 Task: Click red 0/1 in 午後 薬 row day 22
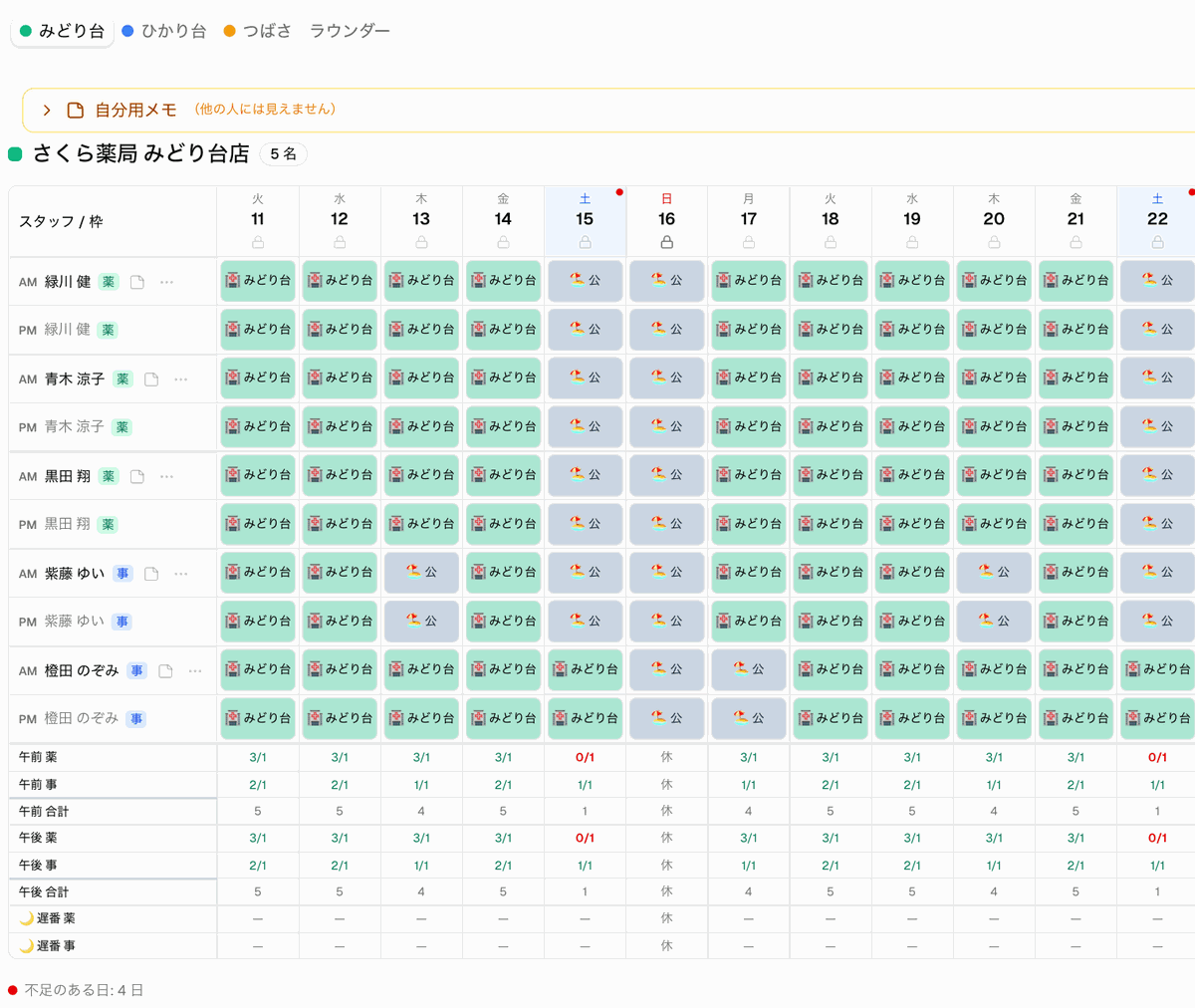pos(1157,839)
